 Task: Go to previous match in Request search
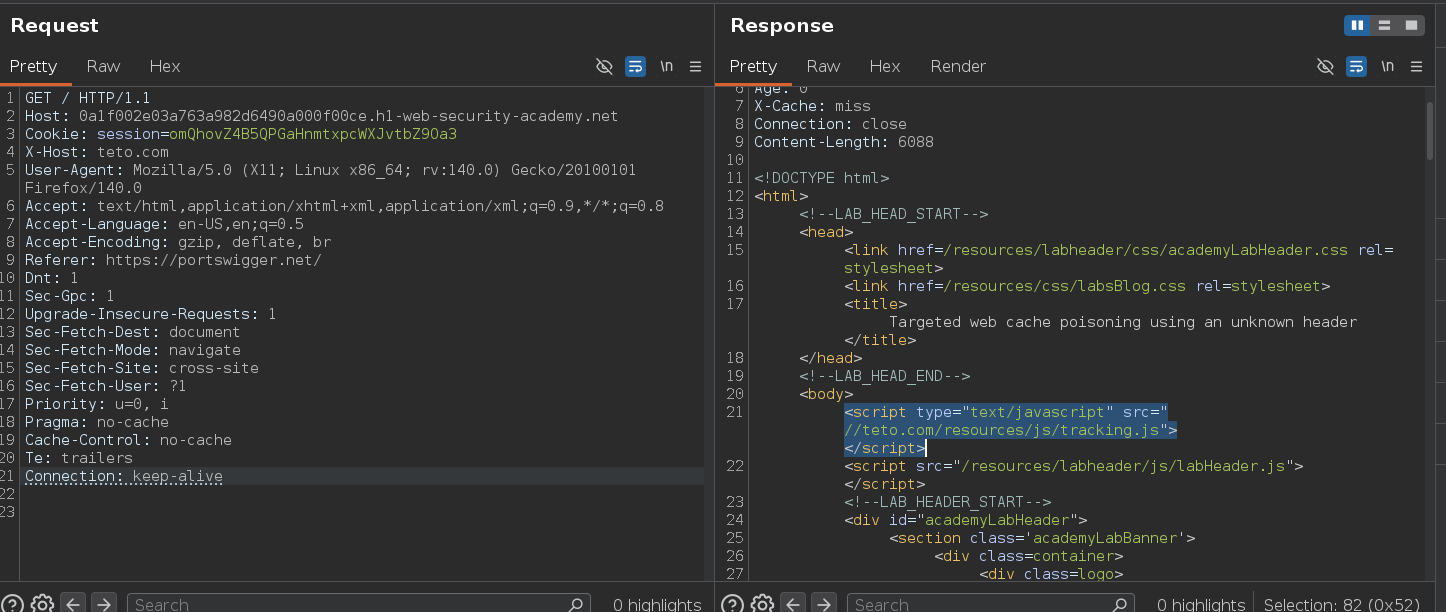[72, 604]
